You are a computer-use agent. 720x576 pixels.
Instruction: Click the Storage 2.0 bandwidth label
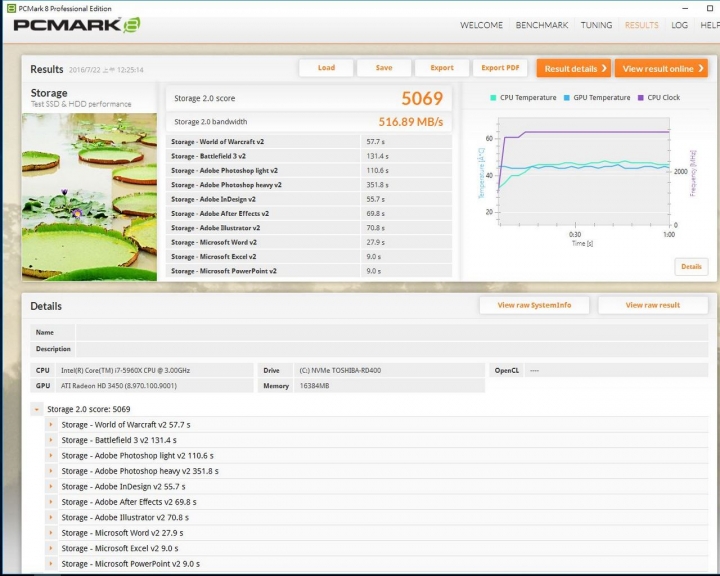211,122
